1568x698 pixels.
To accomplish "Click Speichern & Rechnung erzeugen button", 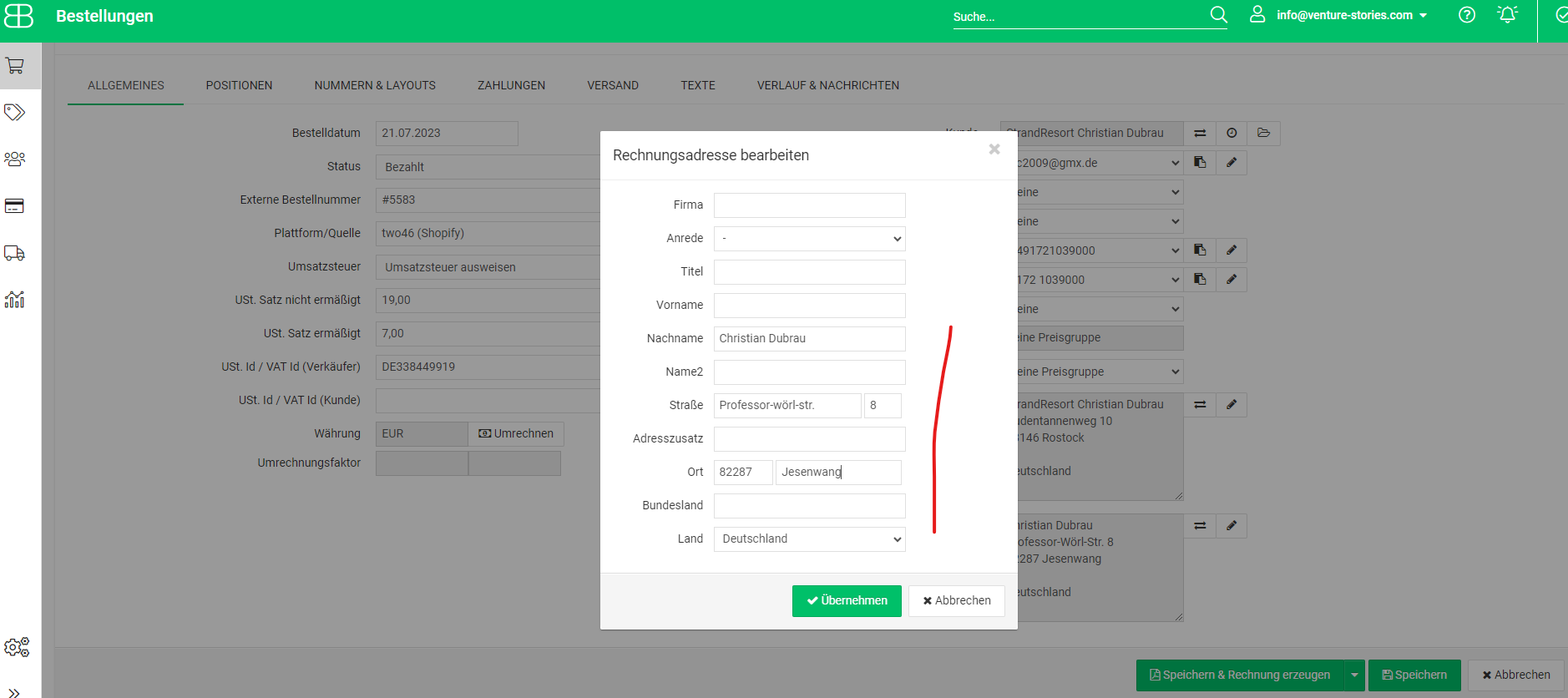I will [1240, 675].
